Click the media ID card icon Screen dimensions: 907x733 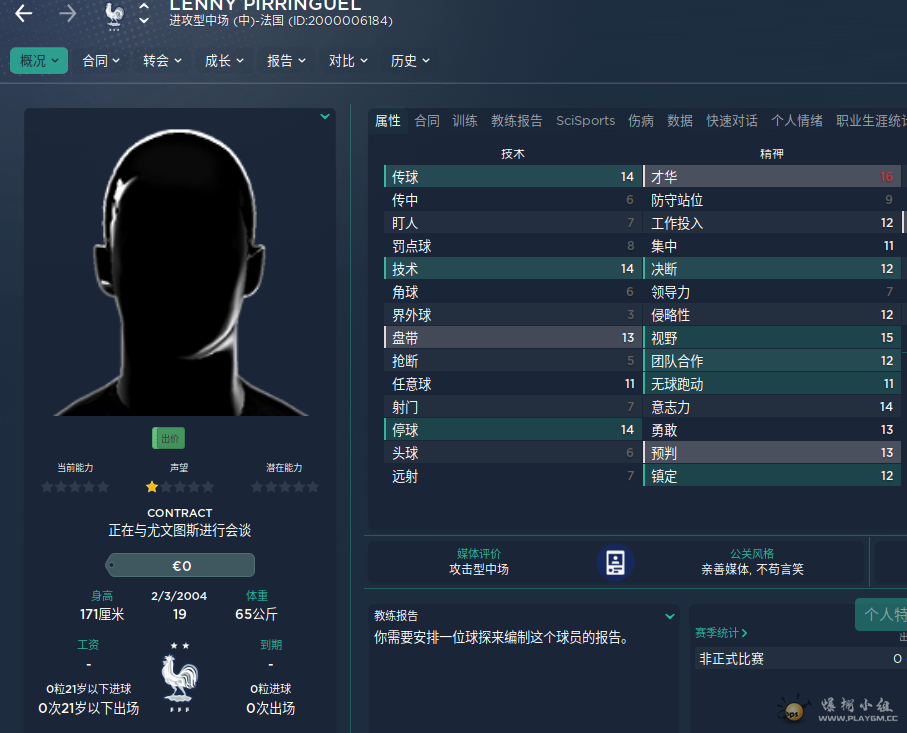(615, 562)
